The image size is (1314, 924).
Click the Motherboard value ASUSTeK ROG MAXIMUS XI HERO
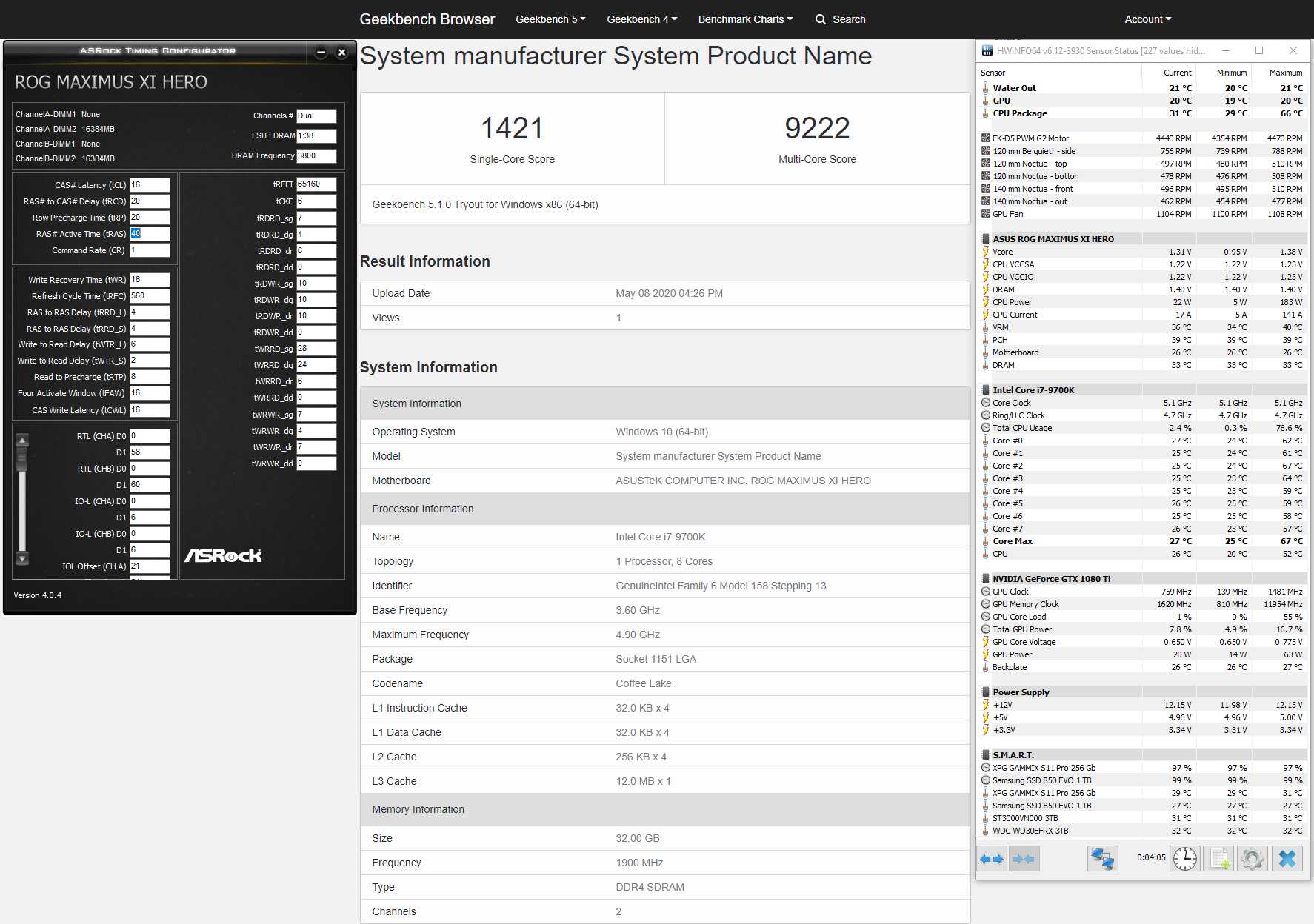[743, 481]
